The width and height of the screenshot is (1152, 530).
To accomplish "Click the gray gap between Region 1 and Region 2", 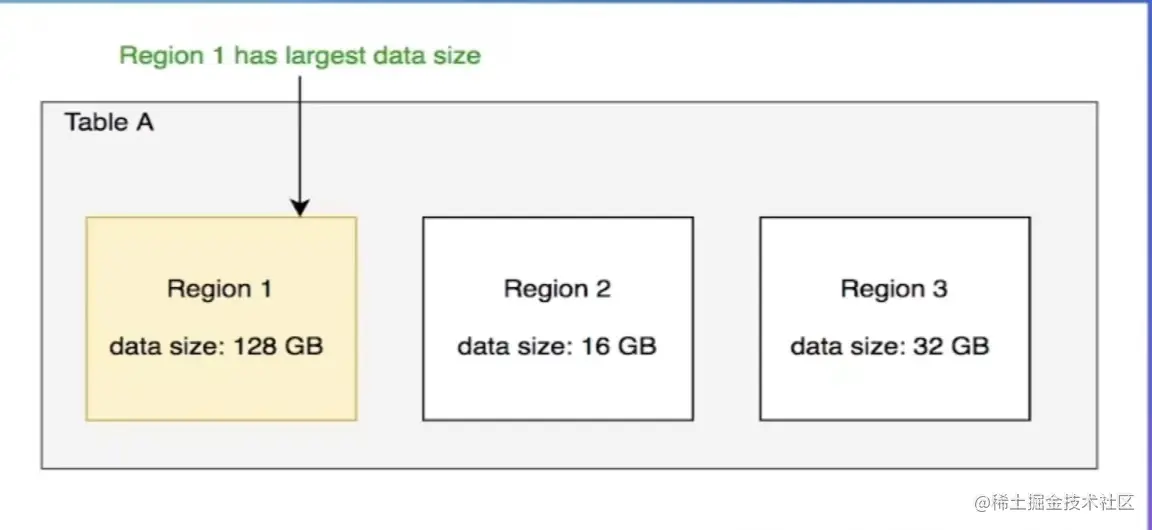I will [390, 318].
